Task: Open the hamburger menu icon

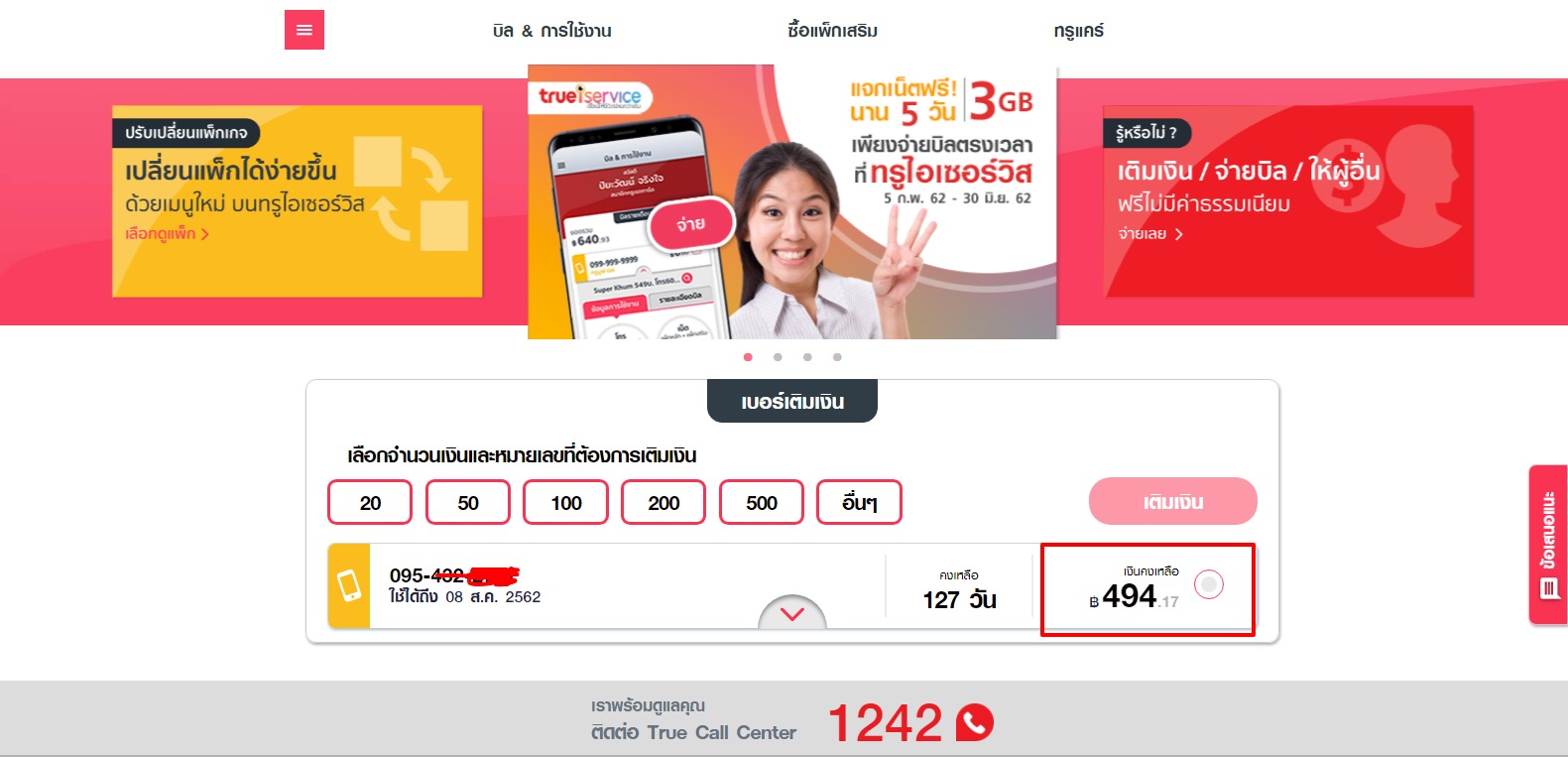Action: (304, 30)
